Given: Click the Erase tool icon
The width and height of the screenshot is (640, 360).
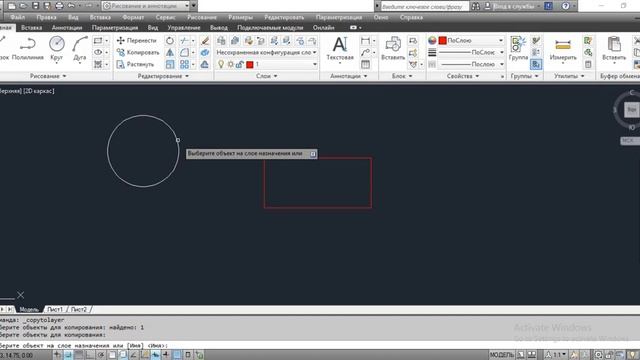Looking at the screenshot, I should [x=205, y=40].
